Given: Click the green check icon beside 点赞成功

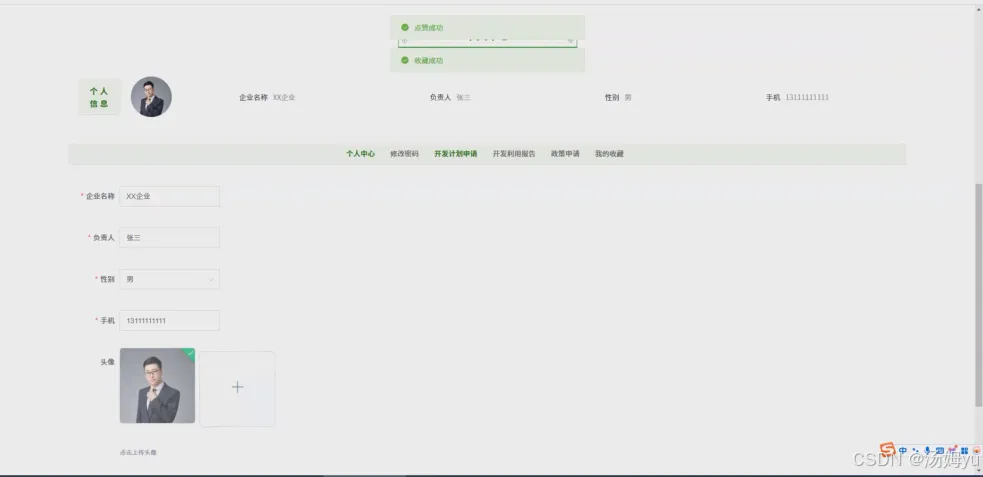Looking at the screenshot, I should pyautogui.click(x=405, y=28).
